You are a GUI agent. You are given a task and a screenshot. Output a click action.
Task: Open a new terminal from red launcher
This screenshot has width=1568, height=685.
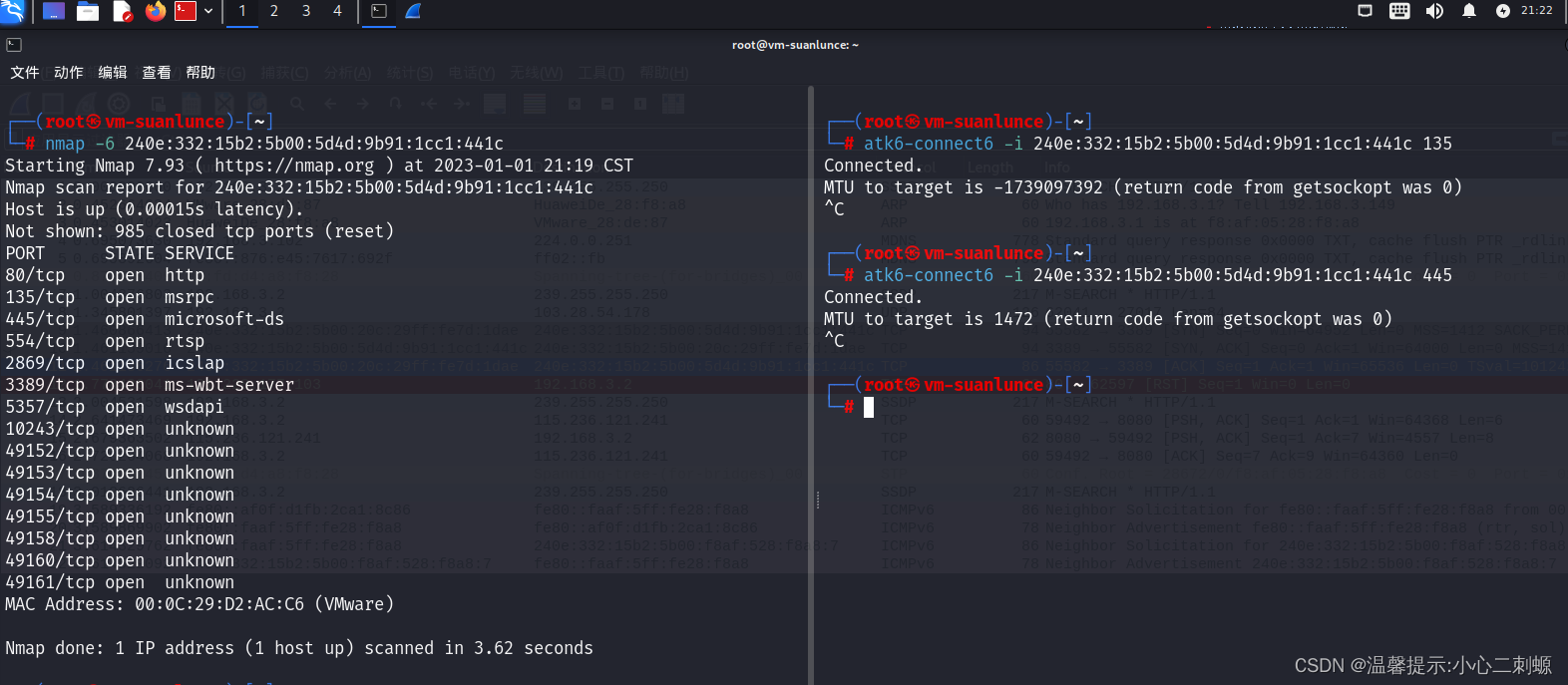(x=186, y=11)
